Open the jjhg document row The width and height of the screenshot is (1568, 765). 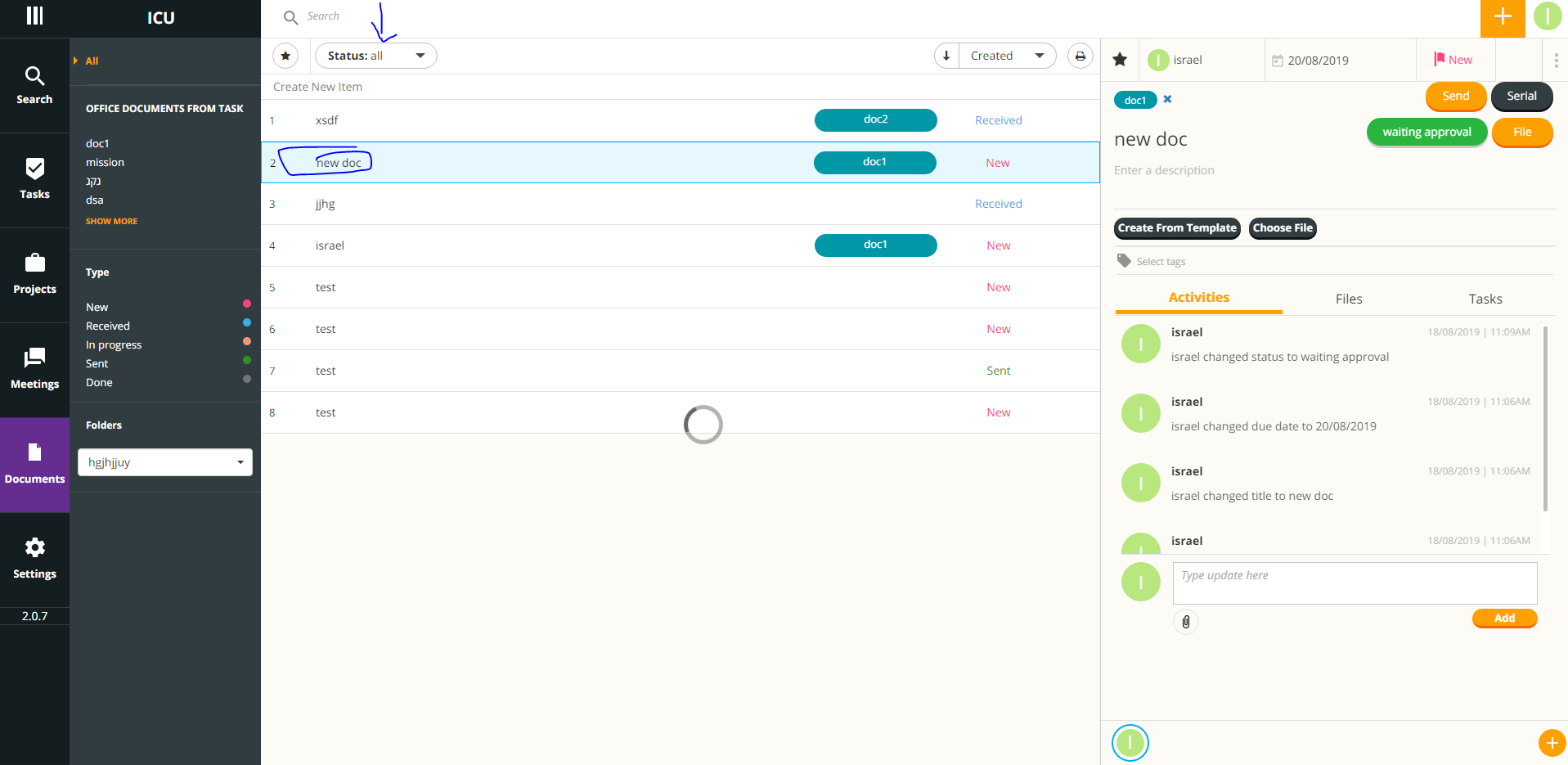point(680,204)
